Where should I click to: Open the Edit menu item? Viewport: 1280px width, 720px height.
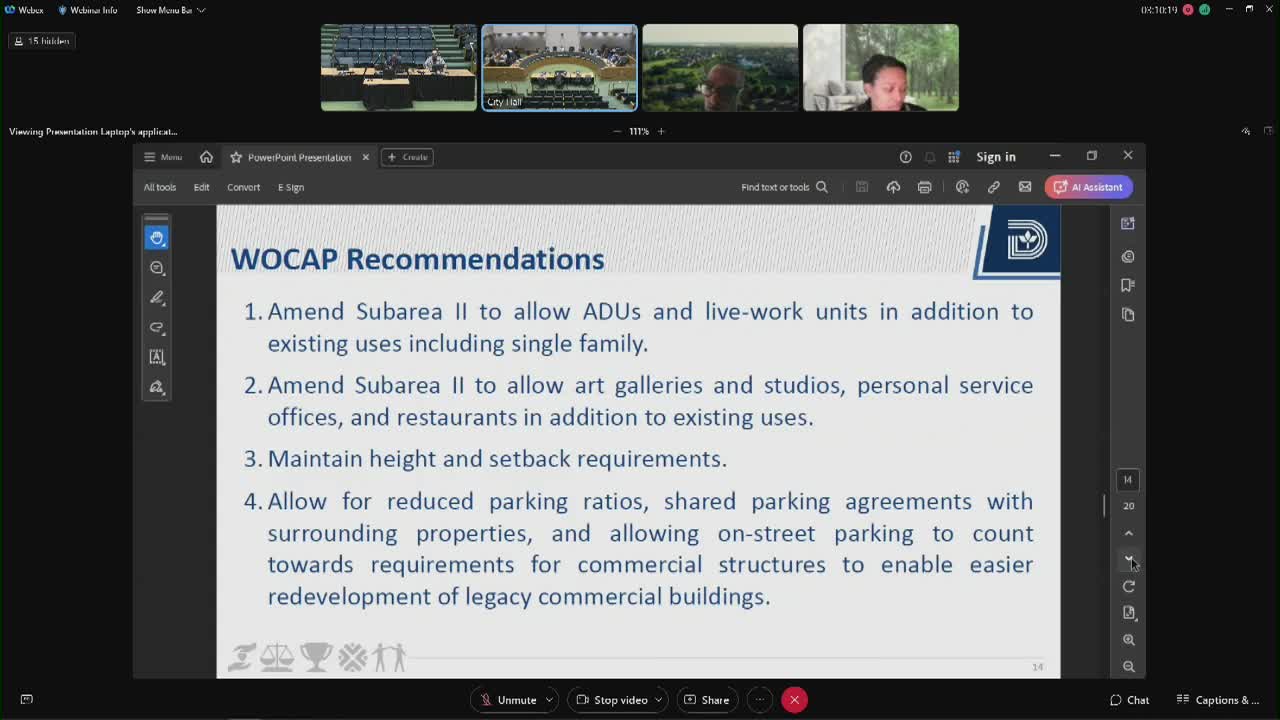point(201,187)
